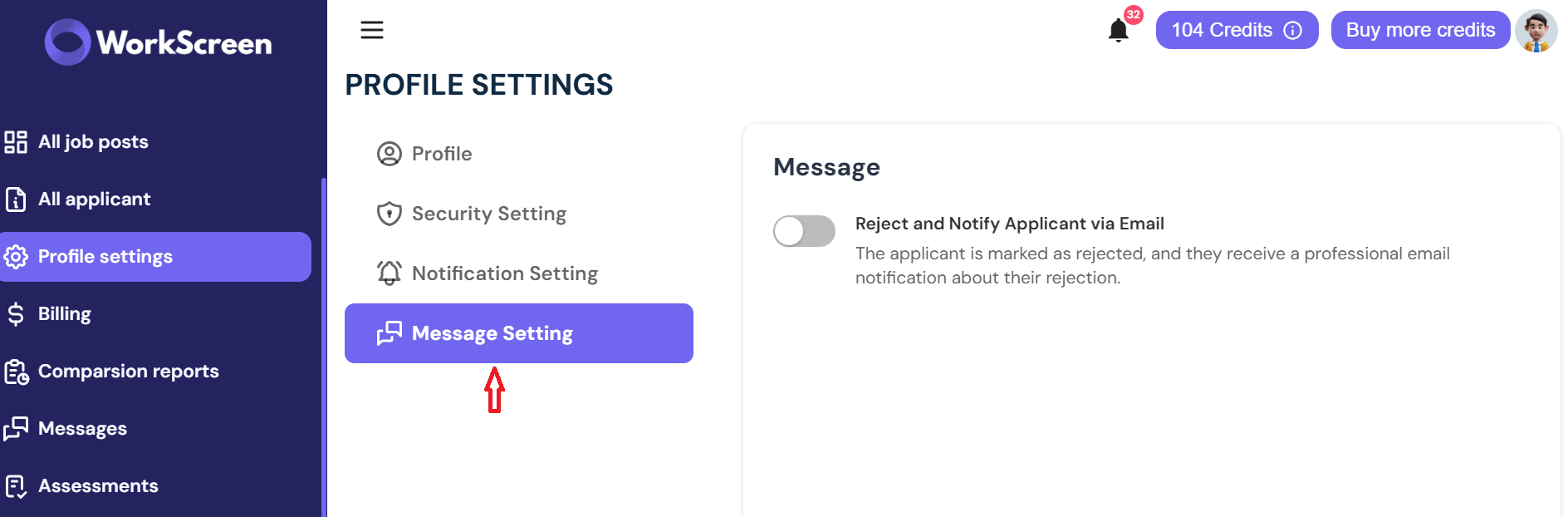The image size is (1568, 517).
Task: Click the Billing dollar icon
Action: click(x=16, y=314)
